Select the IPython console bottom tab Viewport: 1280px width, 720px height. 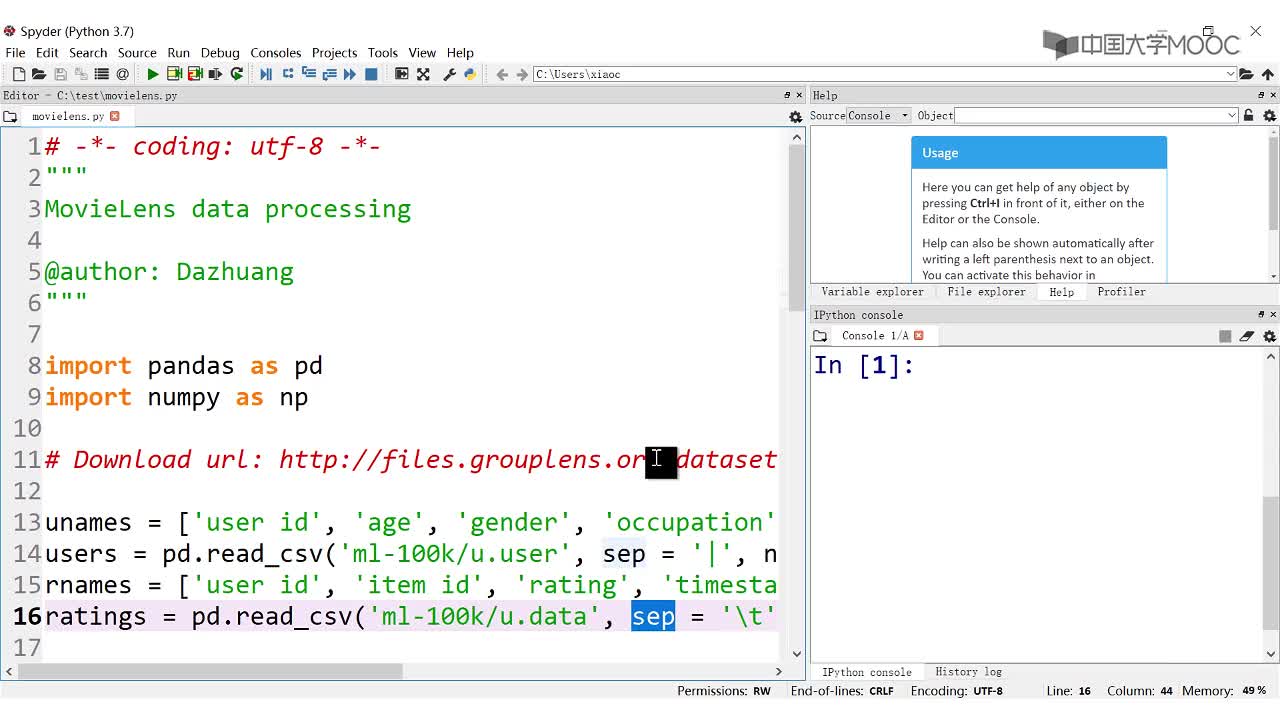click(866, 672)
